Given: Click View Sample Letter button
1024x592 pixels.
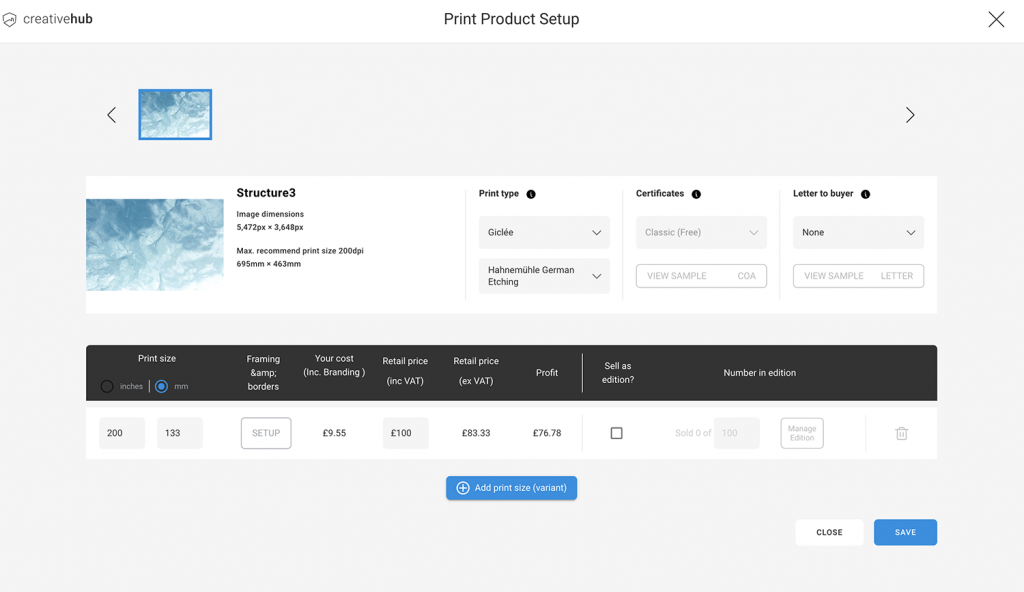Looking at the screenshot, I should pos(858,276).
